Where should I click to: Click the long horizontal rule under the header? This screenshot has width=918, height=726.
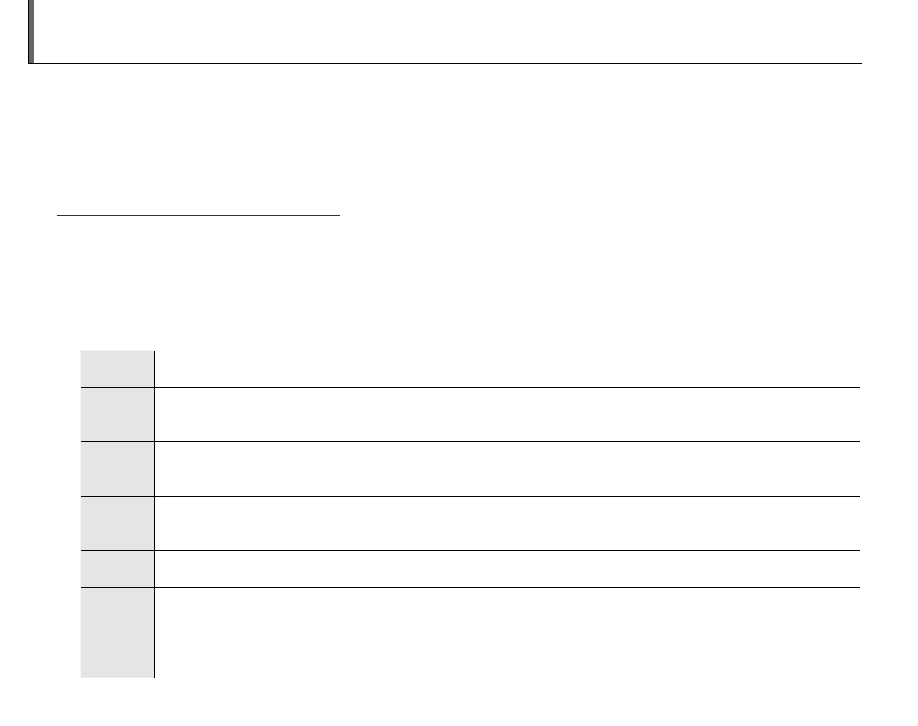pyautogui.click(x=448, y=64)
